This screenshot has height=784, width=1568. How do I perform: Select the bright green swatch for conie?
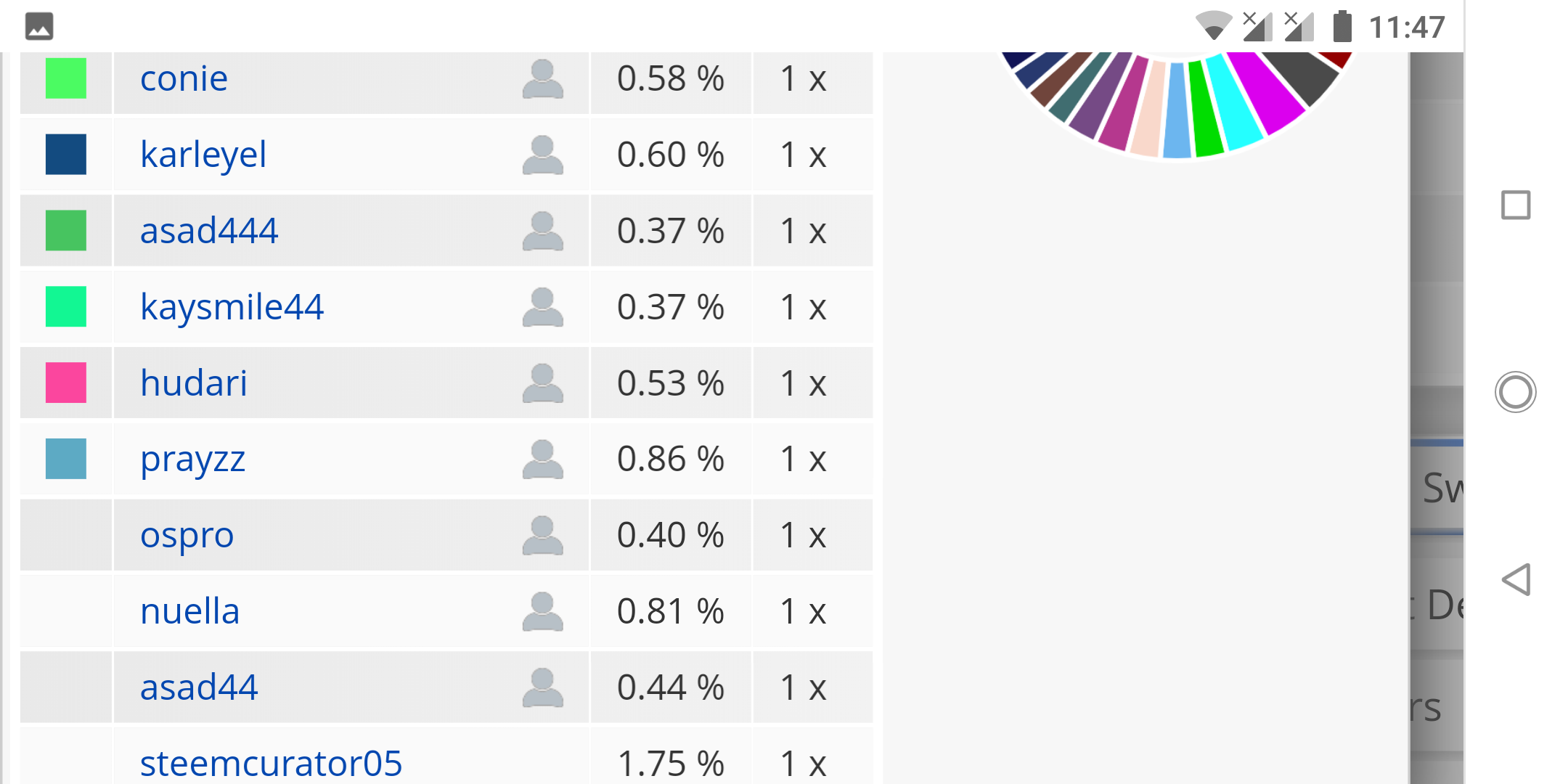pos(66,78)
